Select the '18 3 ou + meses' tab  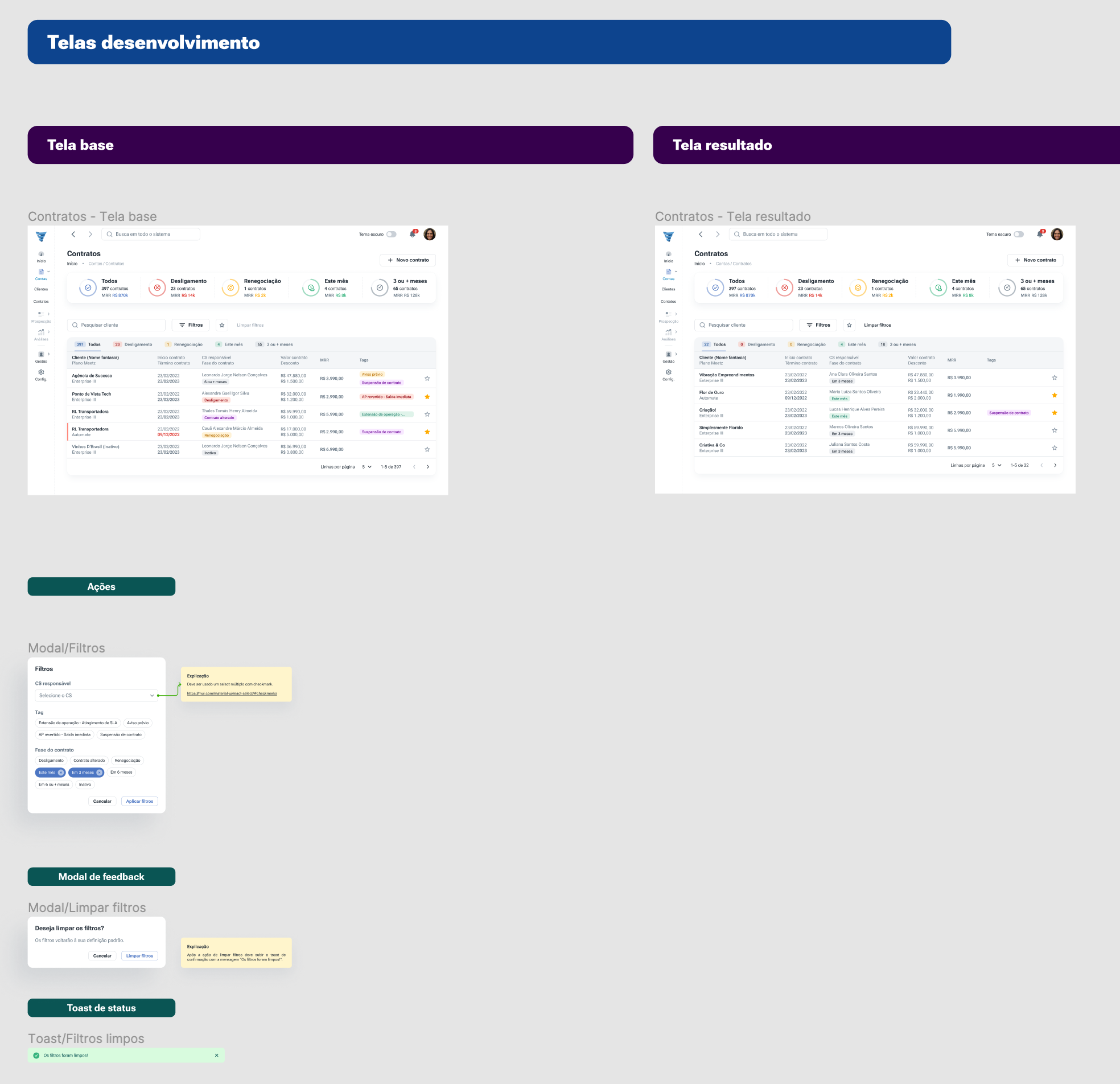[897, 344]
